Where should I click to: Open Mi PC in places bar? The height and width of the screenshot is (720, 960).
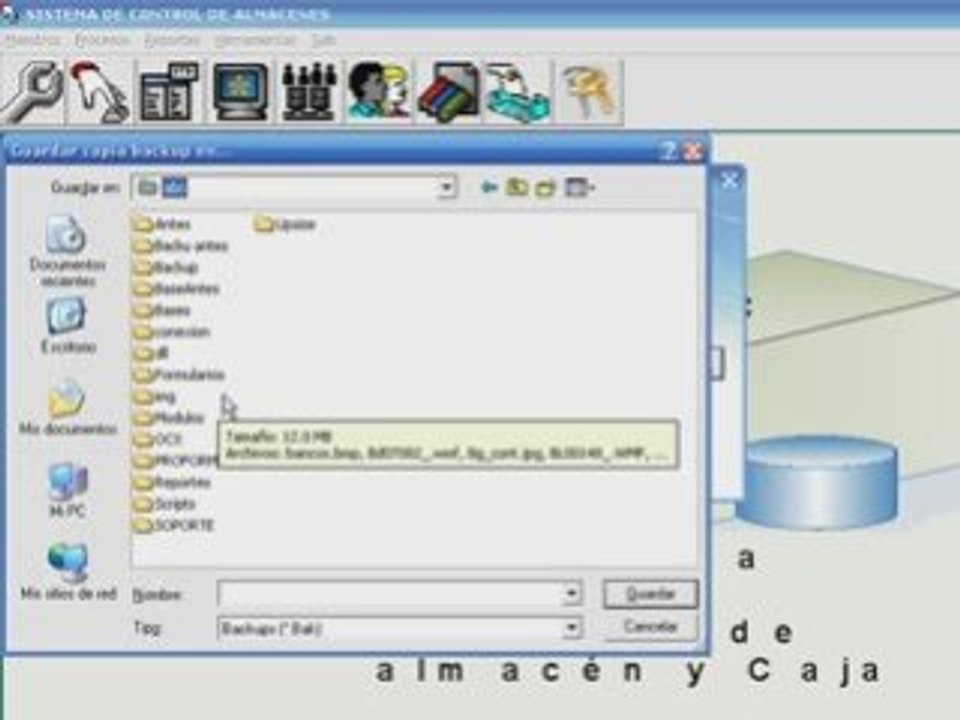[67, 490]
